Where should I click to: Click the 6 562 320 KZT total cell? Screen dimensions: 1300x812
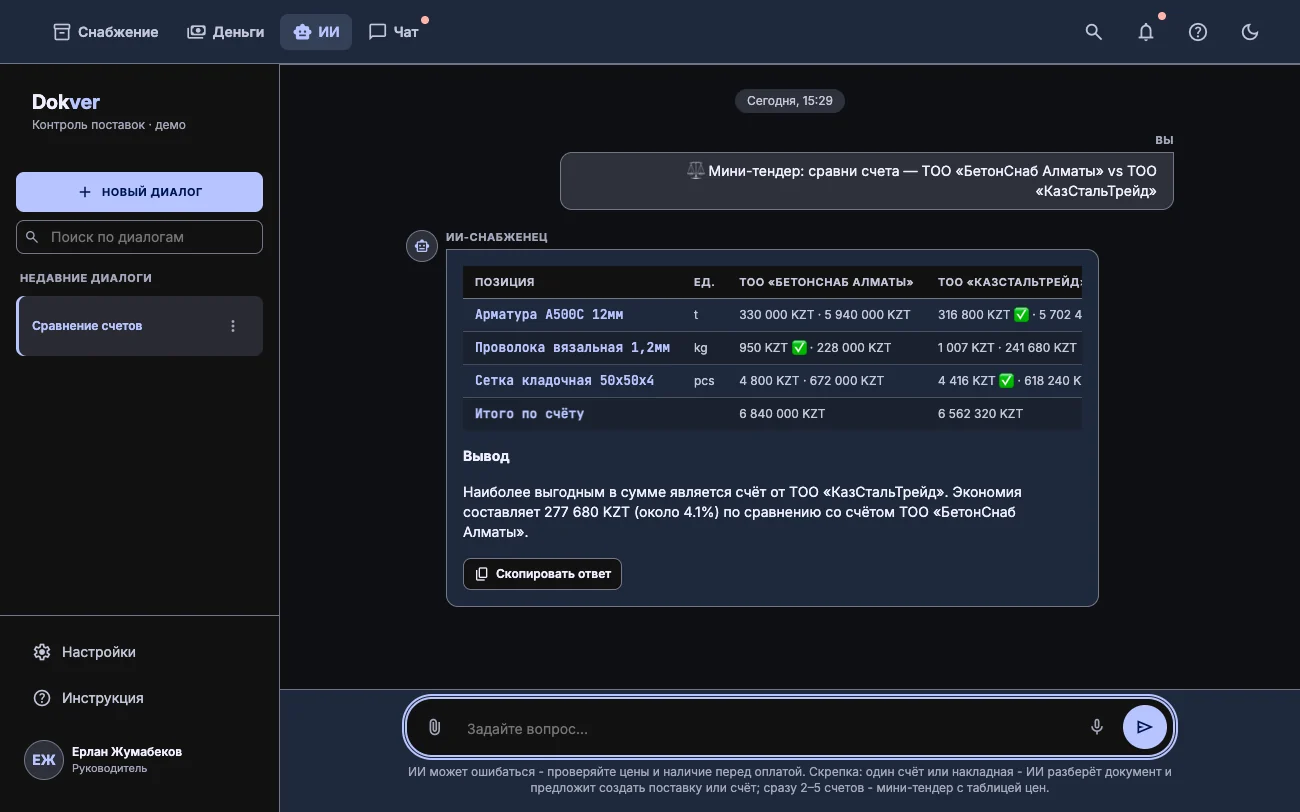(980, 414)
